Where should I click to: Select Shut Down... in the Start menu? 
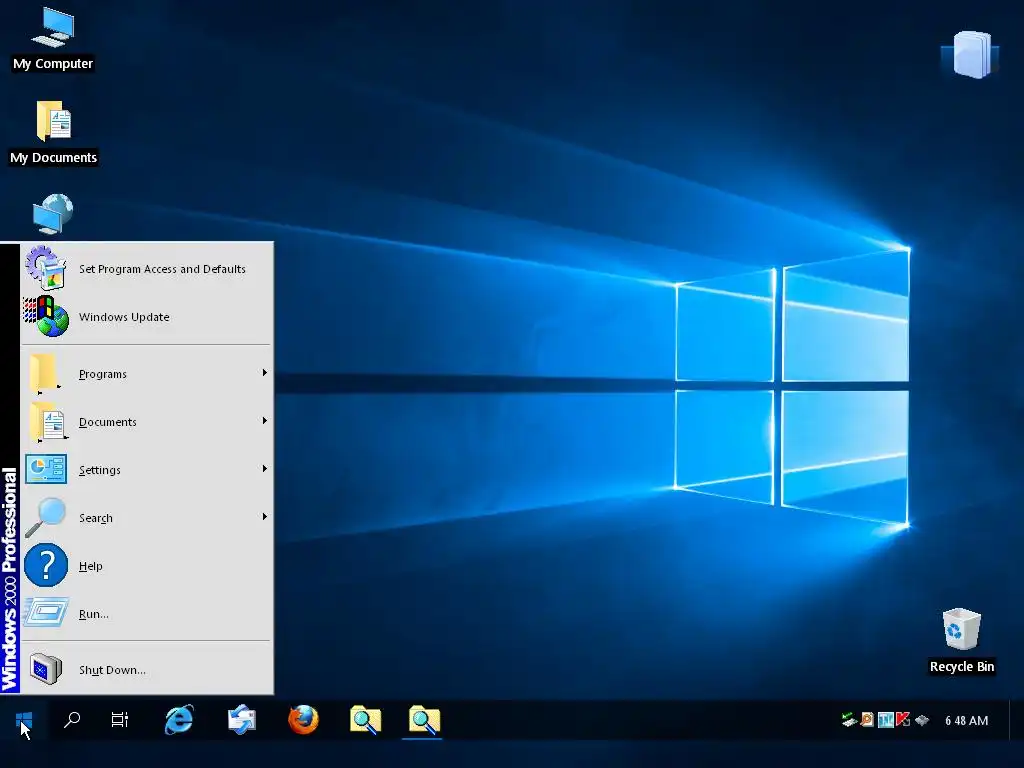click(x=148, y=669)
